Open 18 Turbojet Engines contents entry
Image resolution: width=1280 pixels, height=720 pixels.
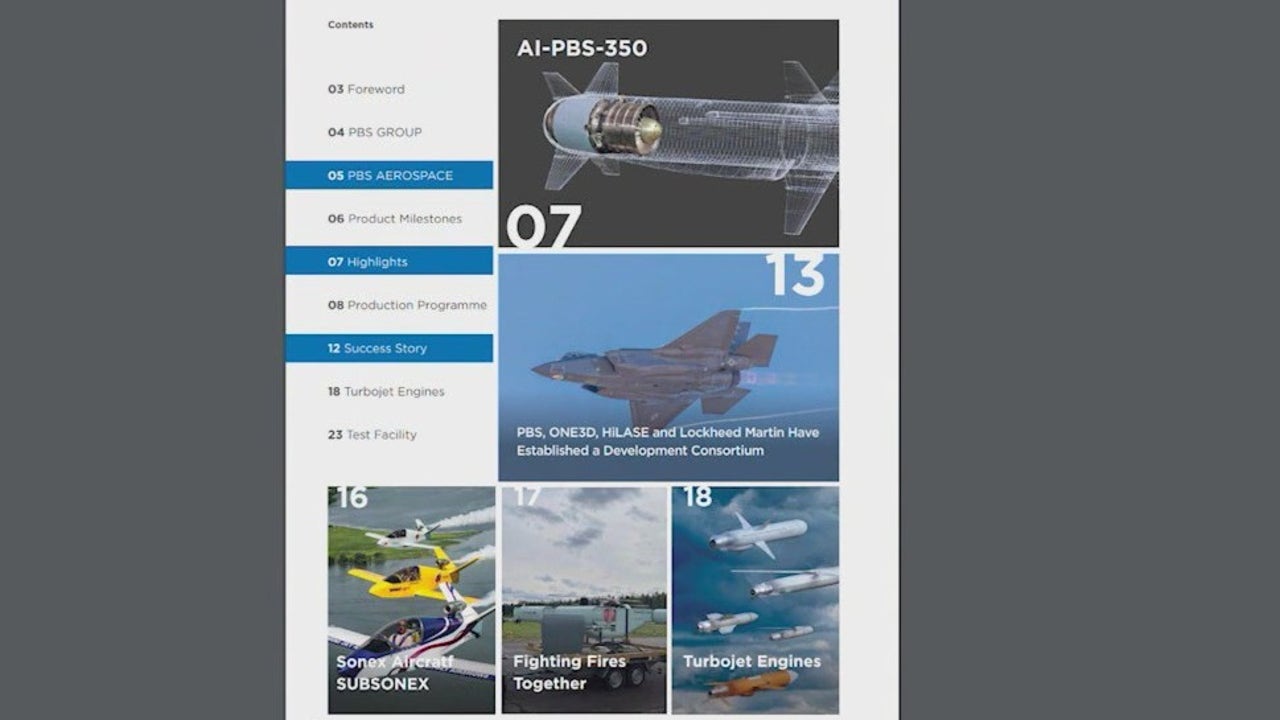(386, 391)
